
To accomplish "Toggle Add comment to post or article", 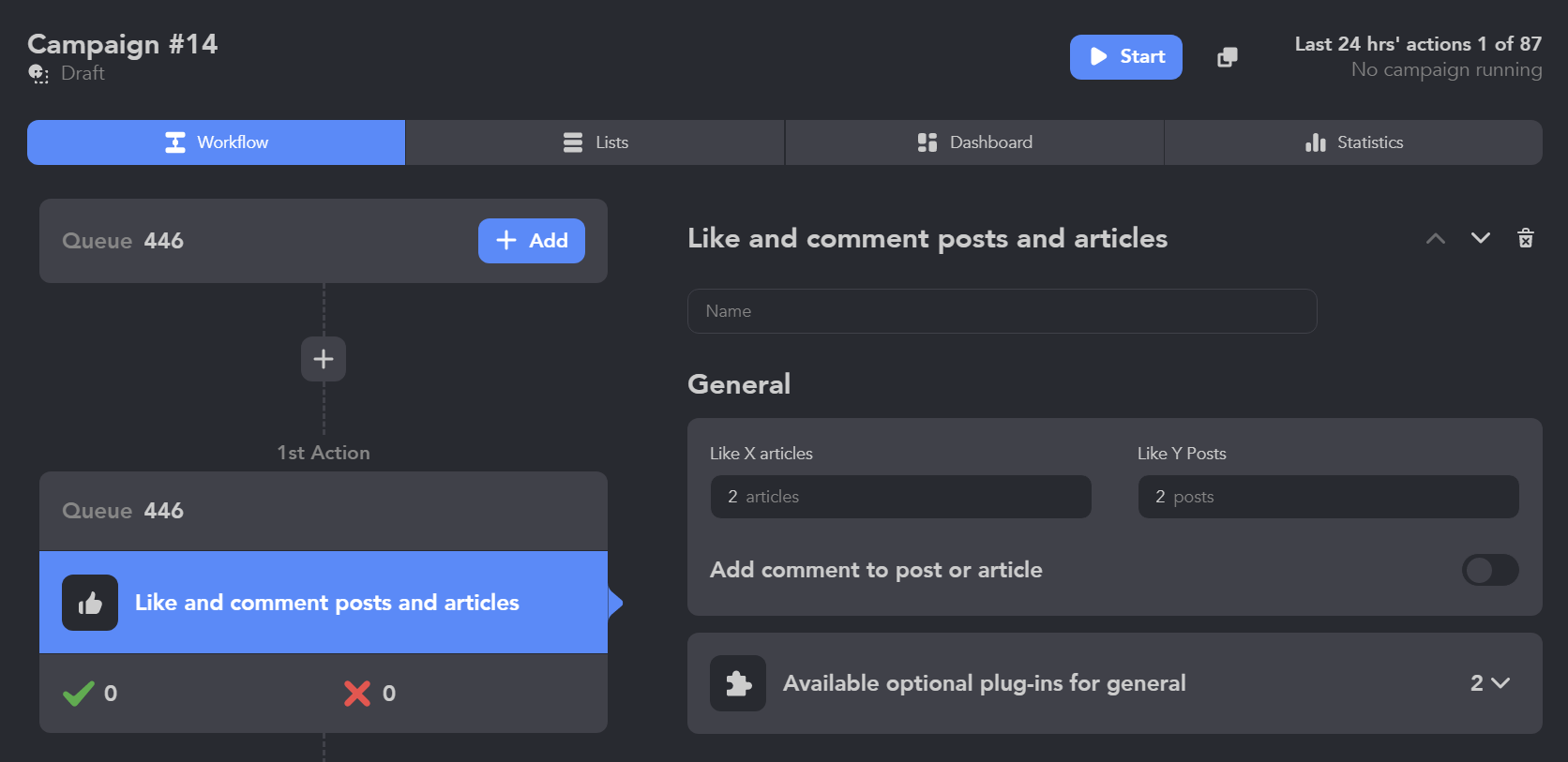I will tap(1490, 570).
